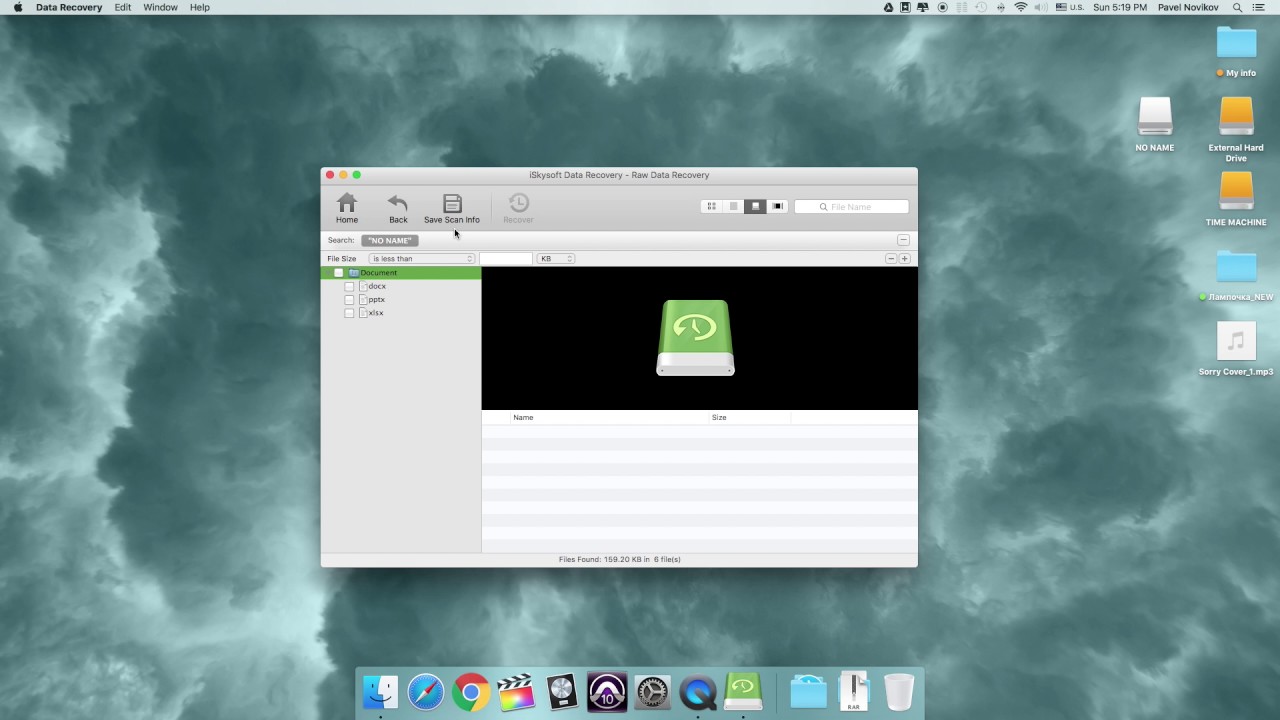Launch Google Chrome from the Dock
This screenshot has height=720, width=1280.
point(471,691)
